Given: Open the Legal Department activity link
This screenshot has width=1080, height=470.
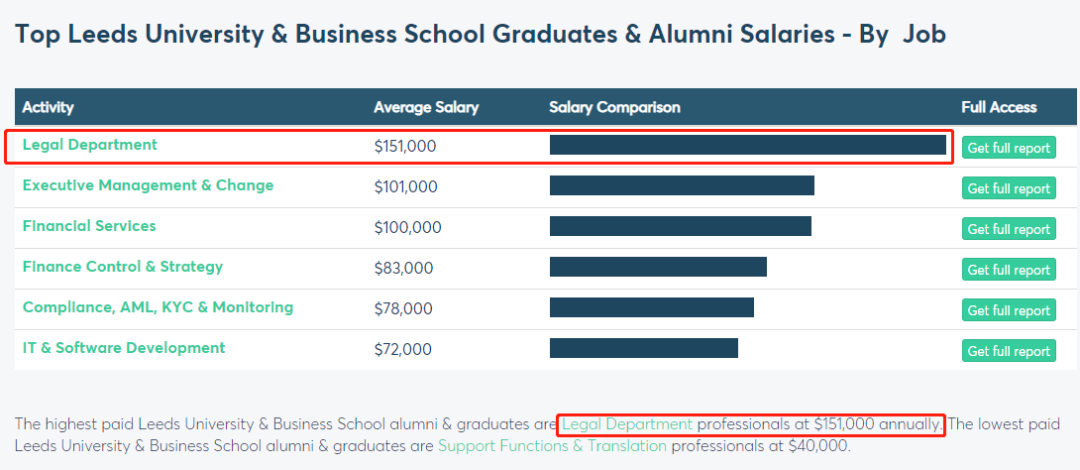Looking at the screenshot, I should click(x=90, y=145).
